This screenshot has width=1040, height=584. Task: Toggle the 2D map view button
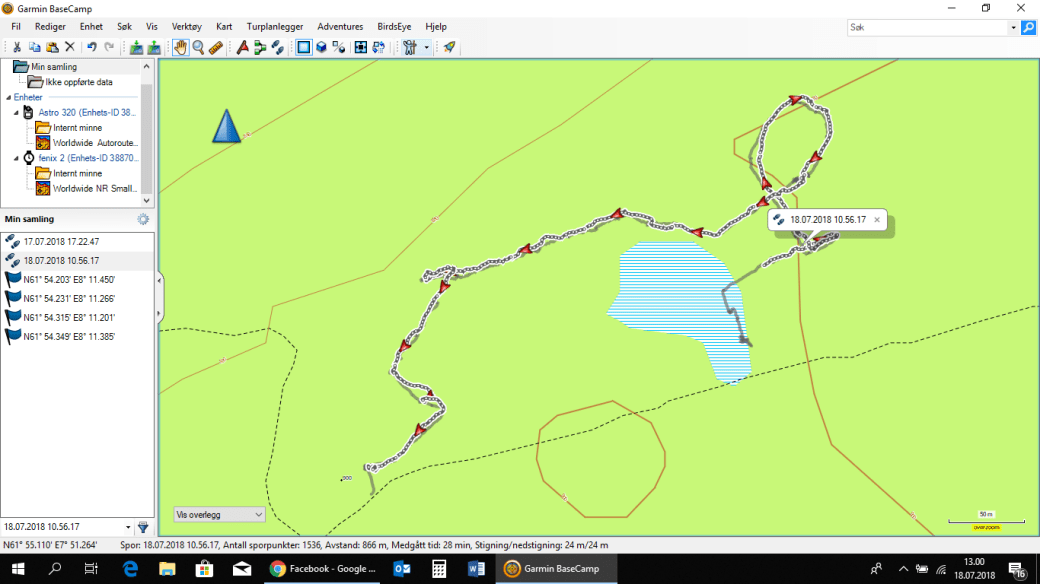[303, 47]
